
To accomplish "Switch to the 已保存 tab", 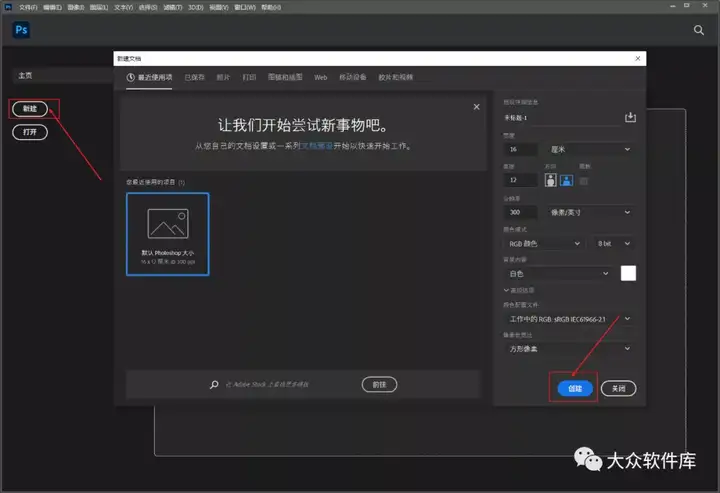I will pyautogui.click(x=194, y=77).
